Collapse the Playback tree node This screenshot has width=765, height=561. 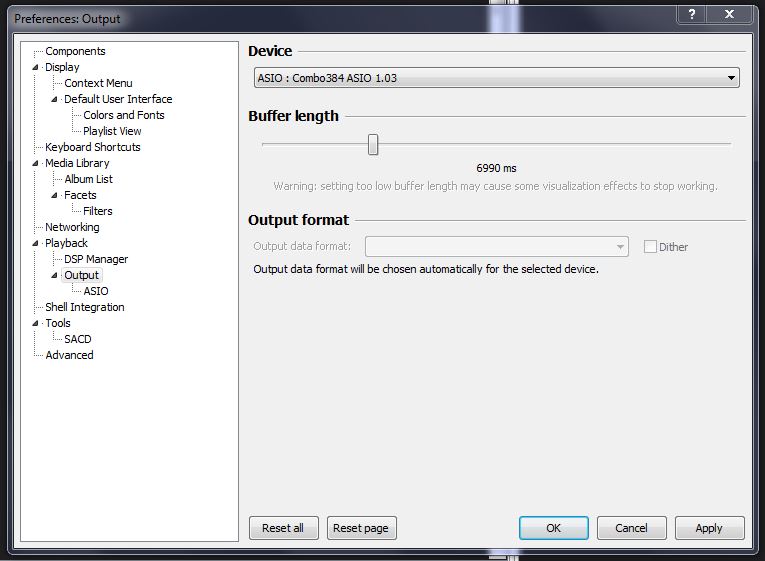35,243
